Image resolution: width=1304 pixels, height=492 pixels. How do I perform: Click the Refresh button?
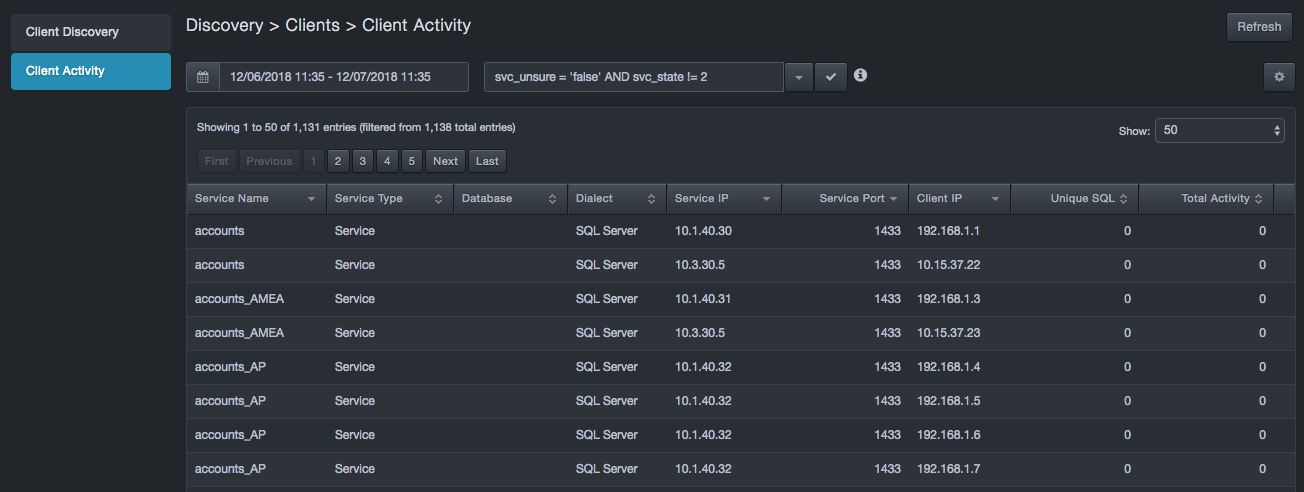1259,27
